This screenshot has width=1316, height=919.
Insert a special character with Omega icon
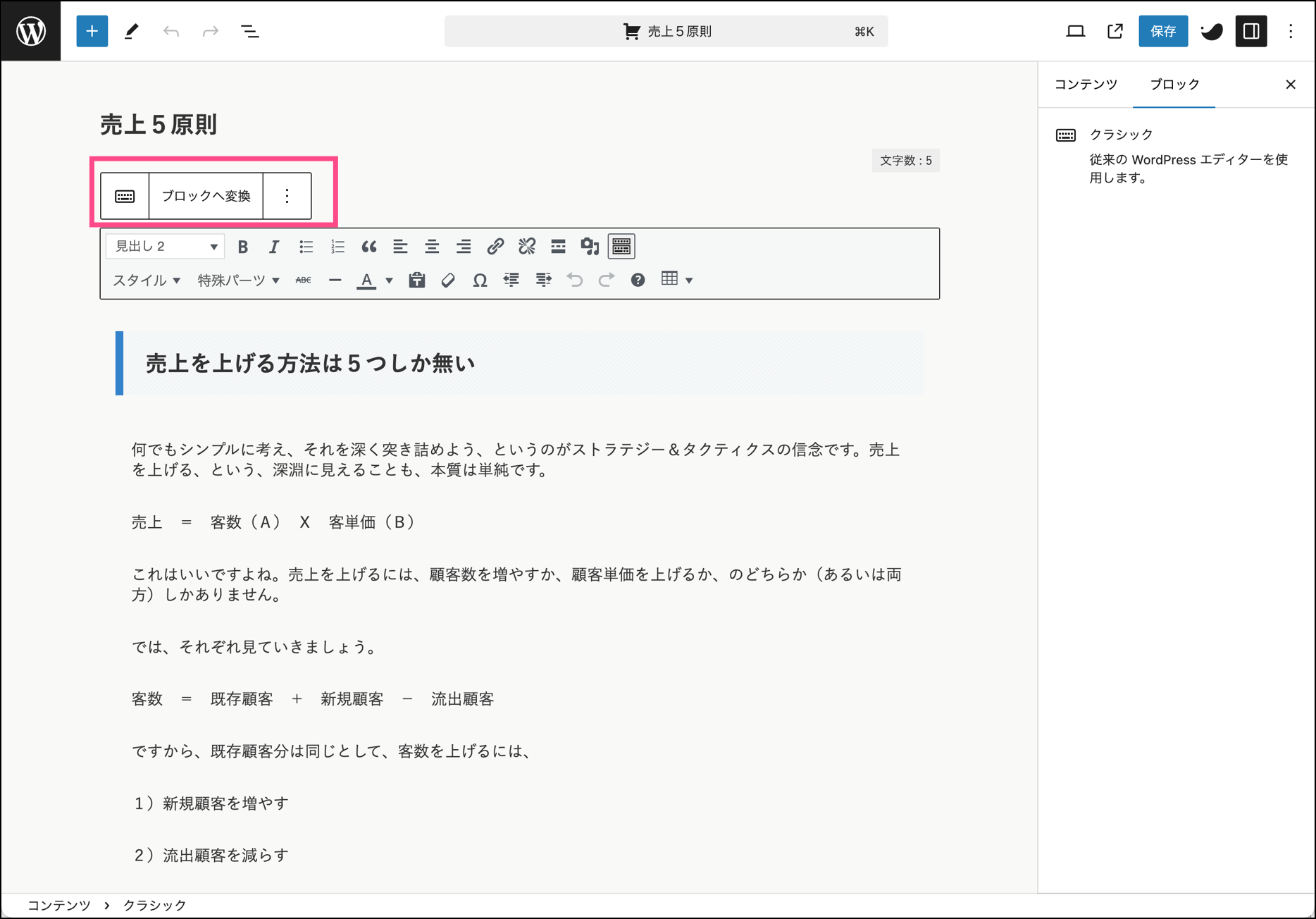coord(480,280)
